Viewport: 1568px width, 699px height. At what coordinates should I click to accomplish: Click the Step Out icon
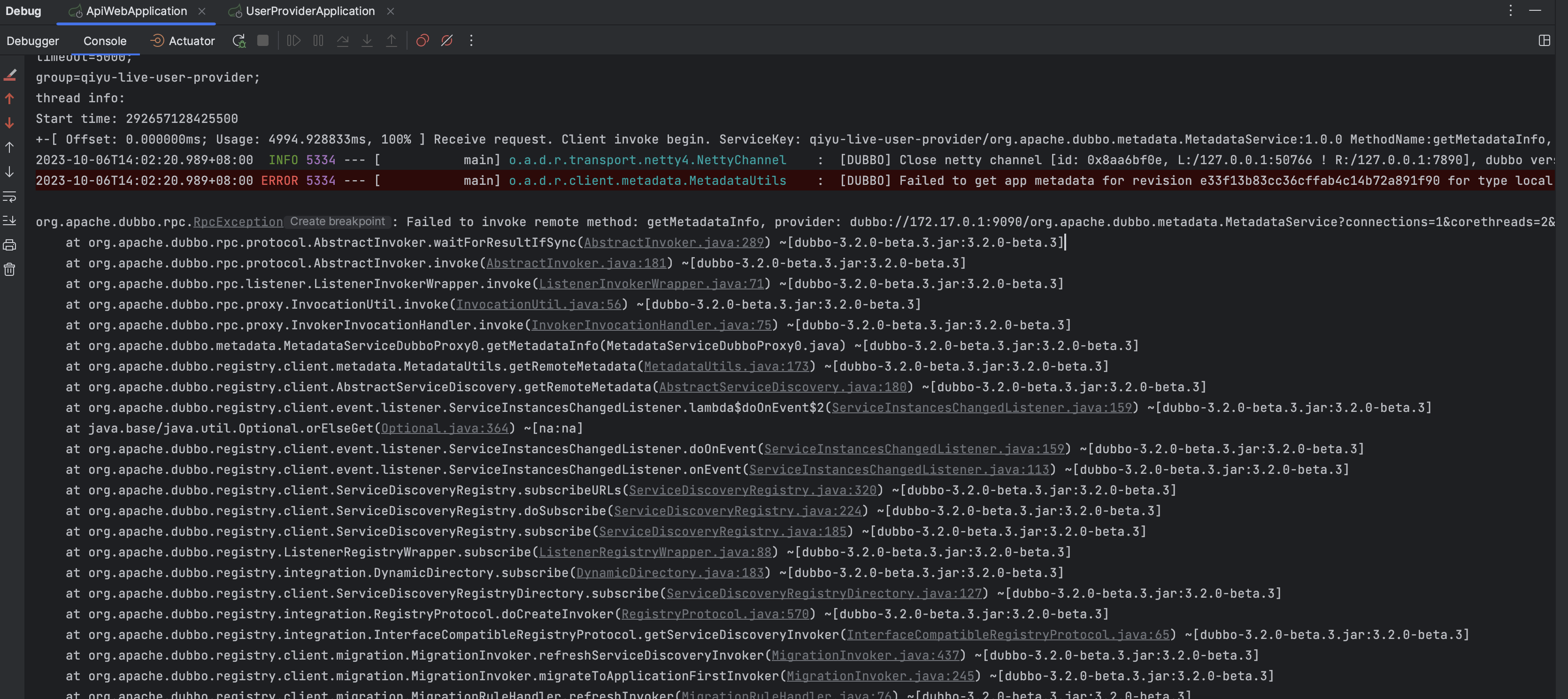tap(392, 41)
